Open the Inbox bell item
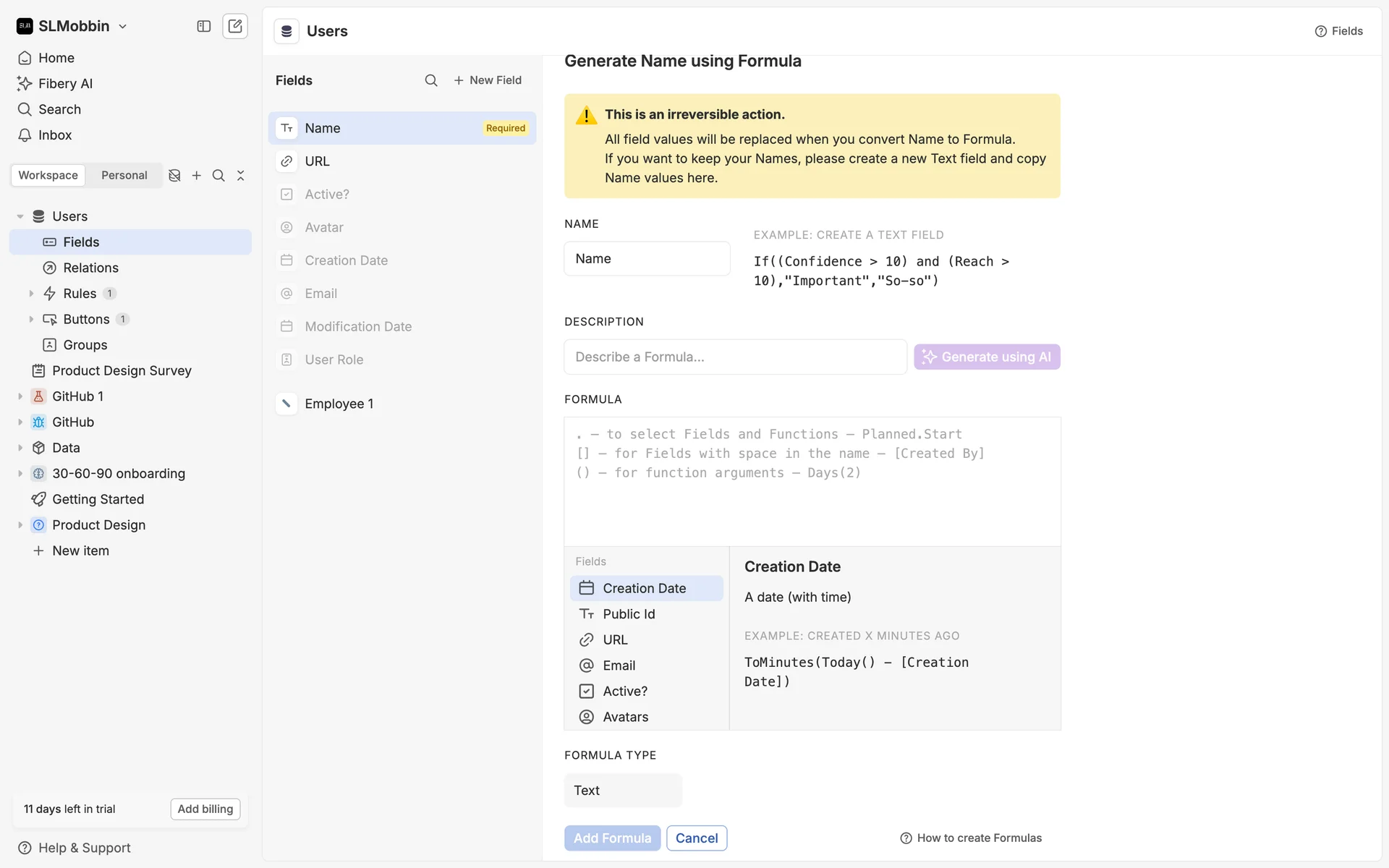 (55, 135)
